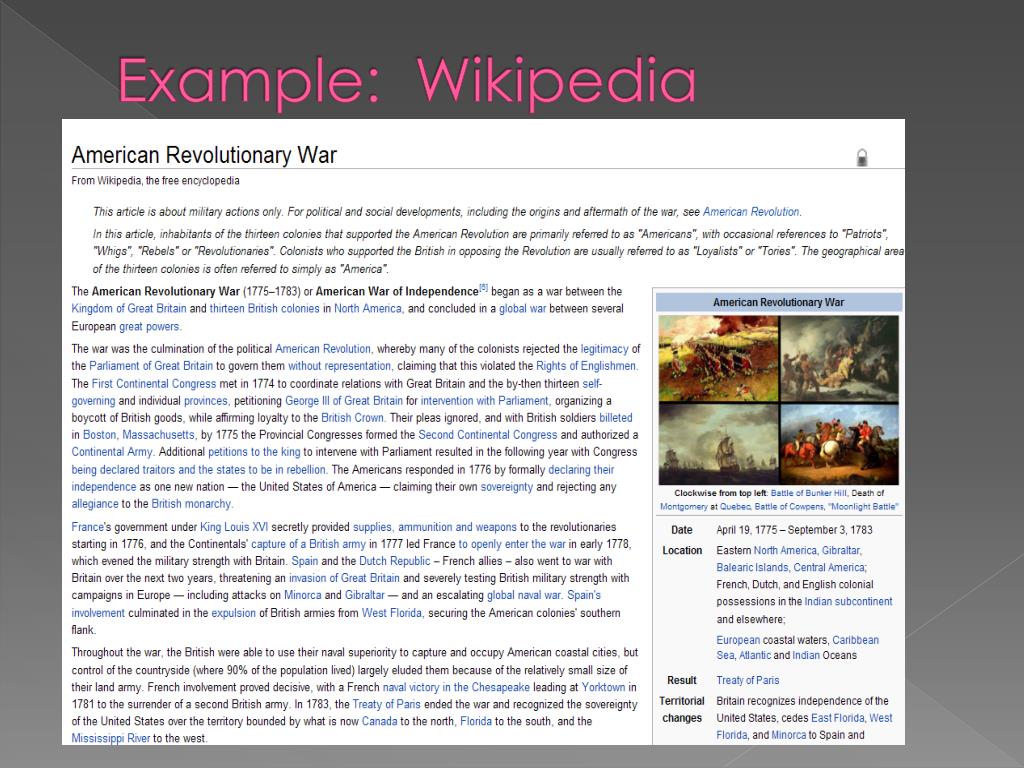
Task: Open Treaty of Paris link under Result
Action: [748, 680]
